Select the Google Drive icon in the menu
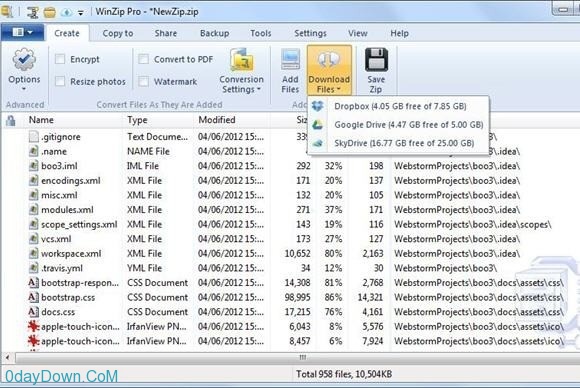This screenshot has height=388, width=580. [318, 125]
